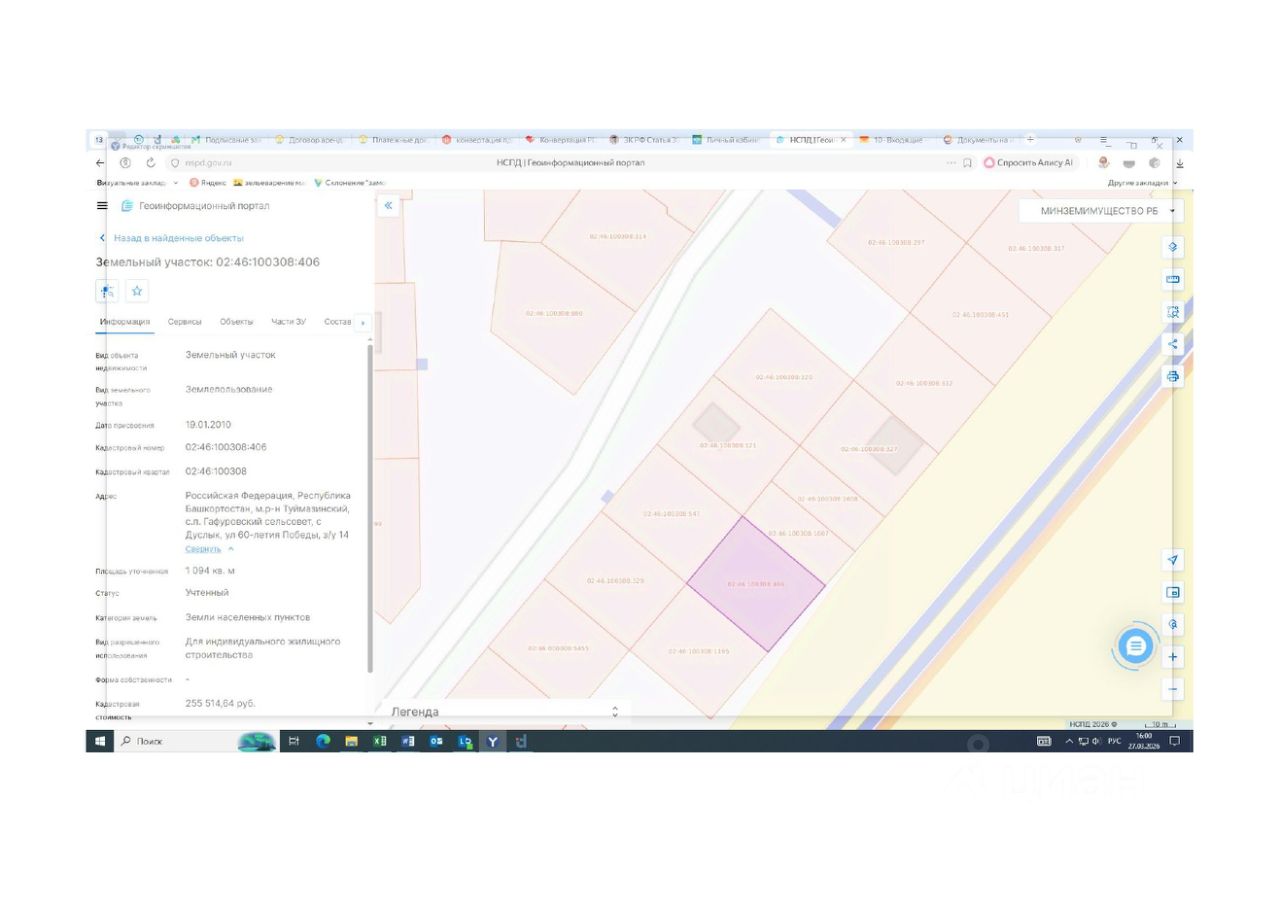Viewport: 1280px width, 905px height.
Task: Activate the area search tool on the map
Action: coord(1173,311)
